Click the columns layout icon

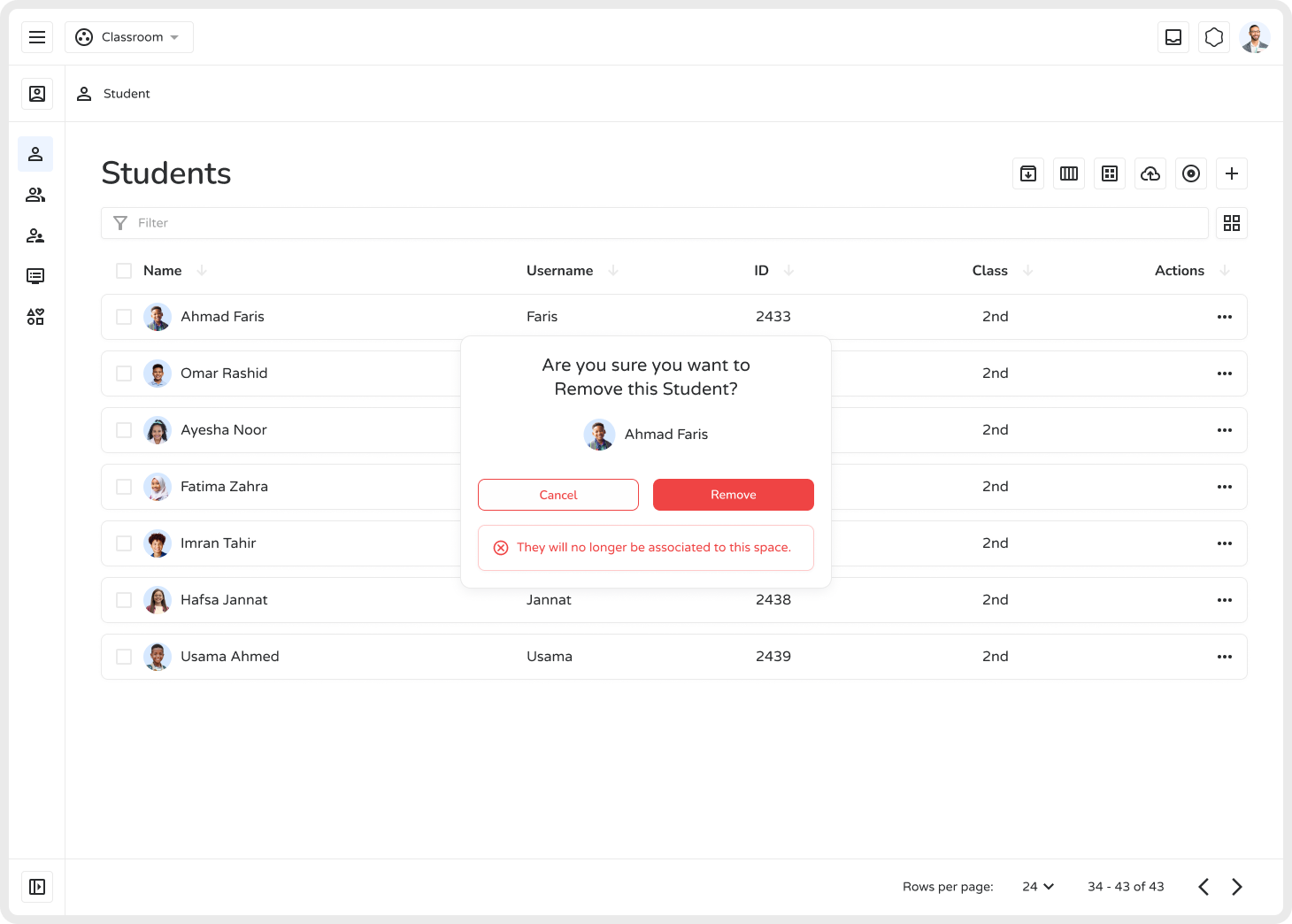(x=1069, y=173)
